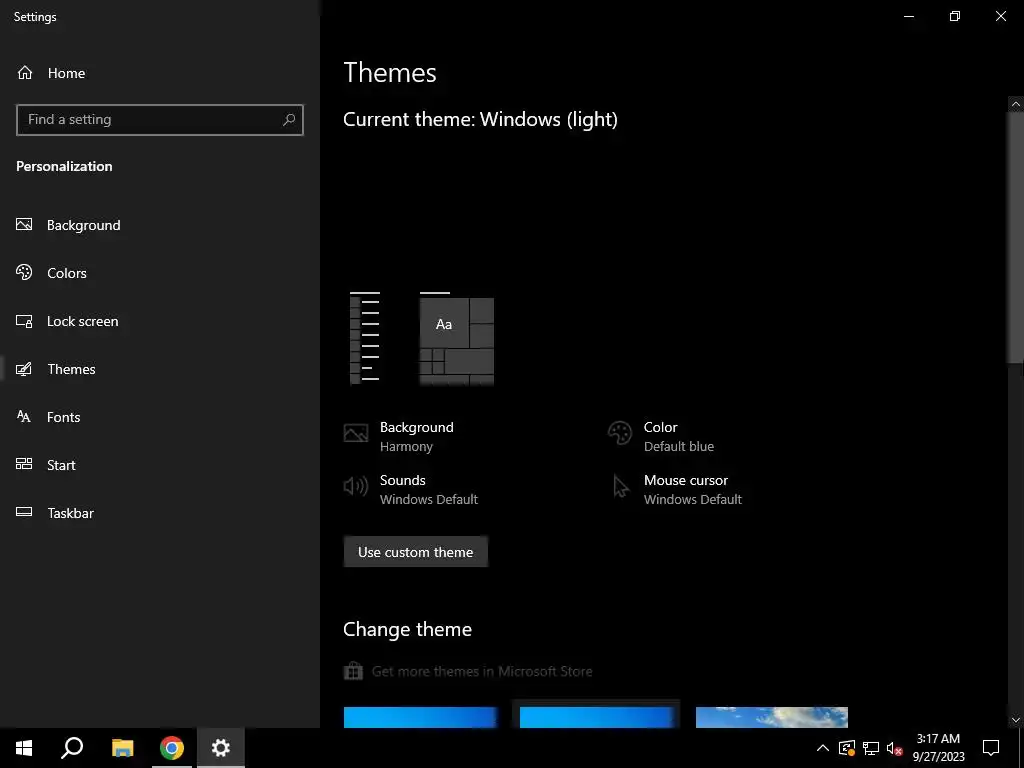Click the Microsoft Store bag icon
Viewport: 1024px width, 768px height.
353,671
